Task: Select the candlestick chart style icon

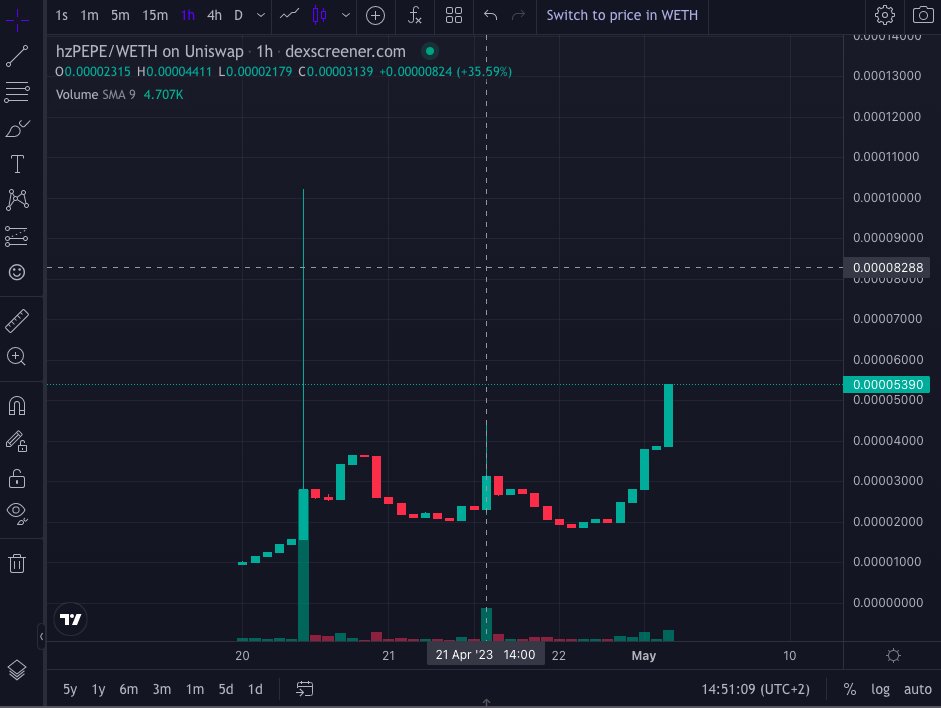Action: 320,15
